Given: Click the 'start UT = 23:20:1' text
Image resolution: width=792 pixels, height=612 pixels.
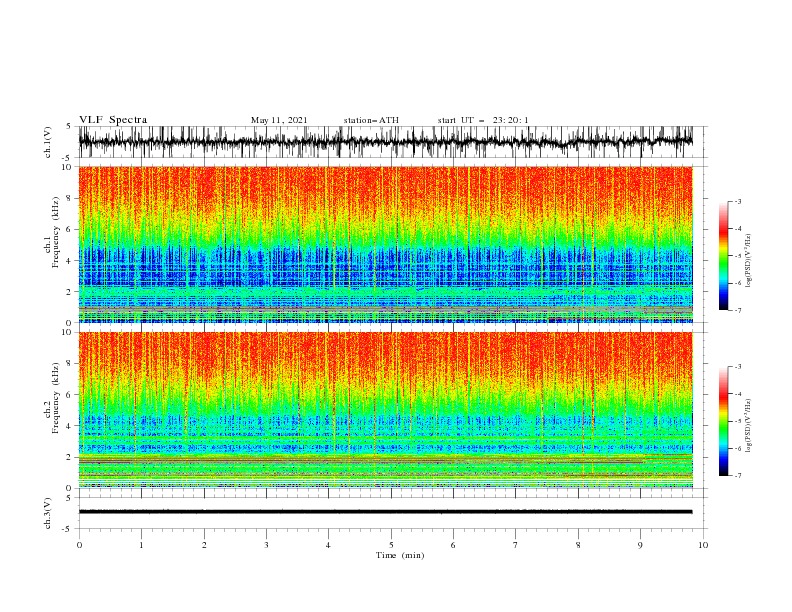Looking at the screenshot, I should (x=482, y=120).
